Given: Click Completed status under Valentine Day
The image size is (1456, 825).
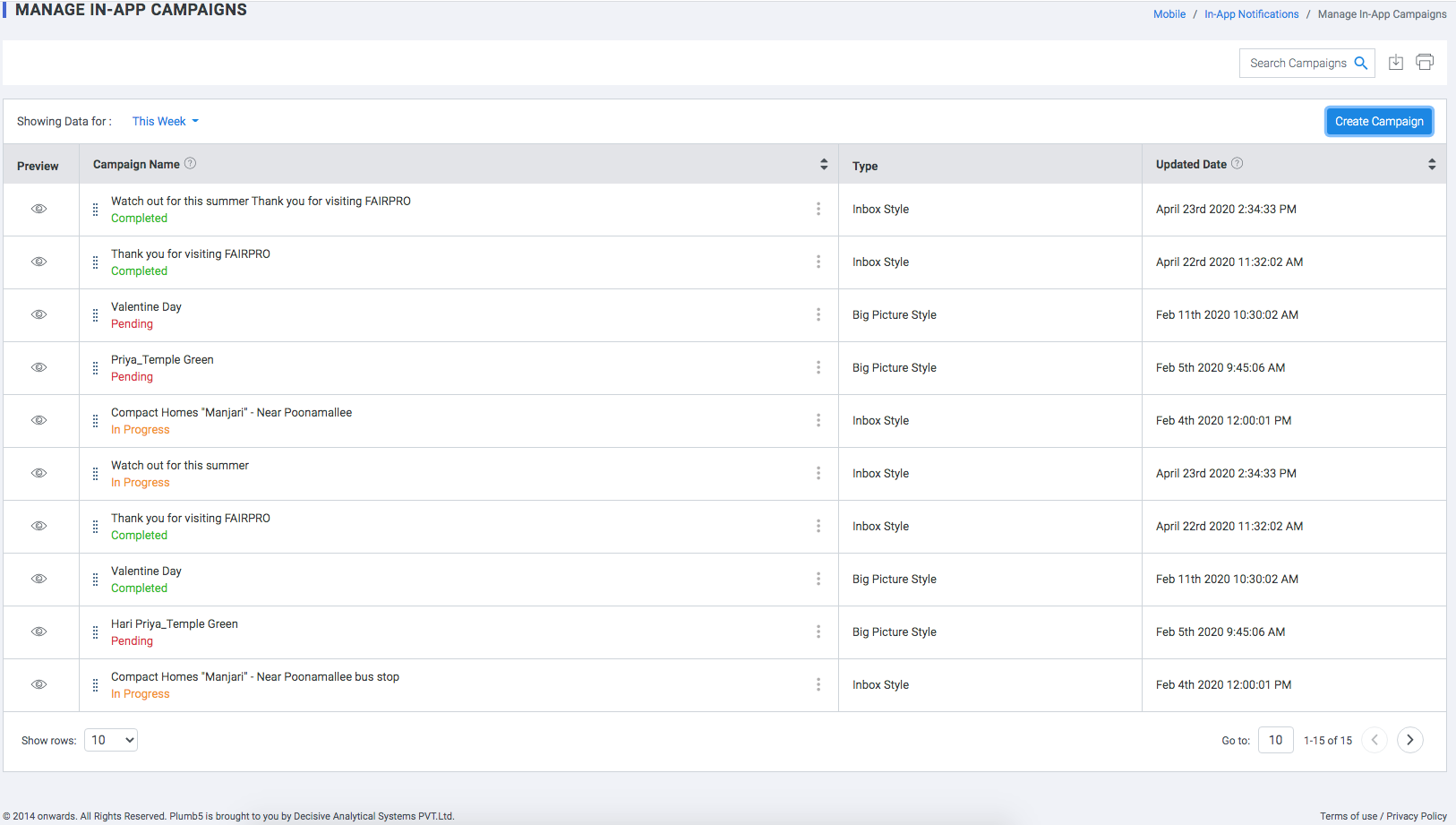Looking at the screenshot, I should (139, 588).
